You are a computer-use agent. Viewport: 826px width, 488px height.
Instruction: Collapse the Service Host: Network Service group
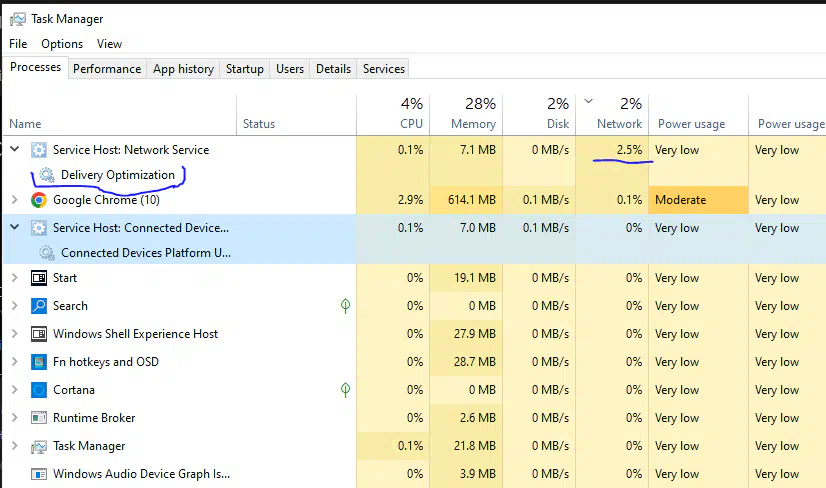[14, 150]
